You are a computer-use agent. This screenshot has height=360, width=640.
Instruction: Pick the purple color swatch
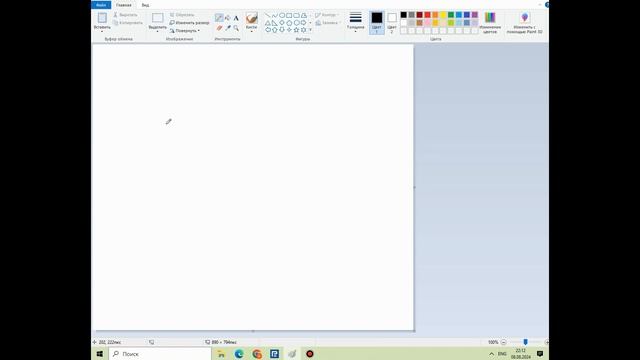[475, 15]
